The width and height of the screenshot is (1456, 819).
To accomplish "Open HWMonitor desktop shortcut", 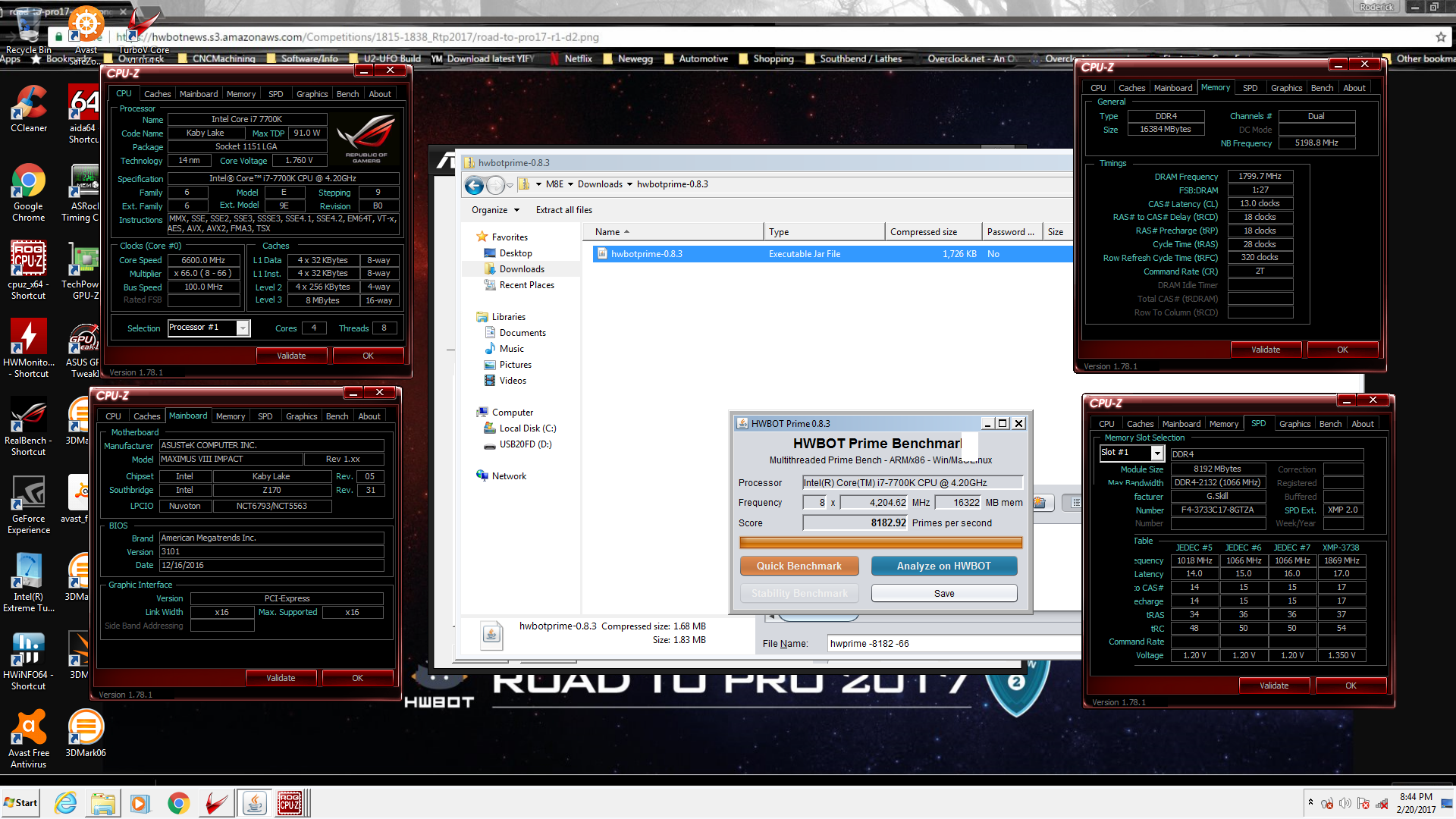I will point(29,348).
